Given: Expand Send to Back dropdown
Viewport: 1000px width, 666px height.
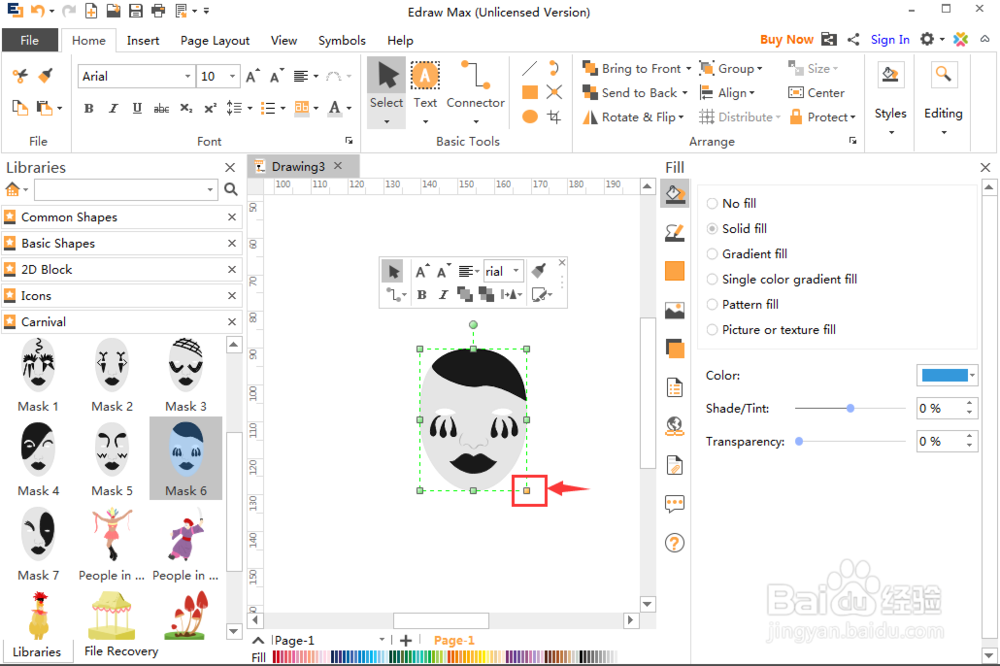Looking at the screenshot, I should click(685, 93).
